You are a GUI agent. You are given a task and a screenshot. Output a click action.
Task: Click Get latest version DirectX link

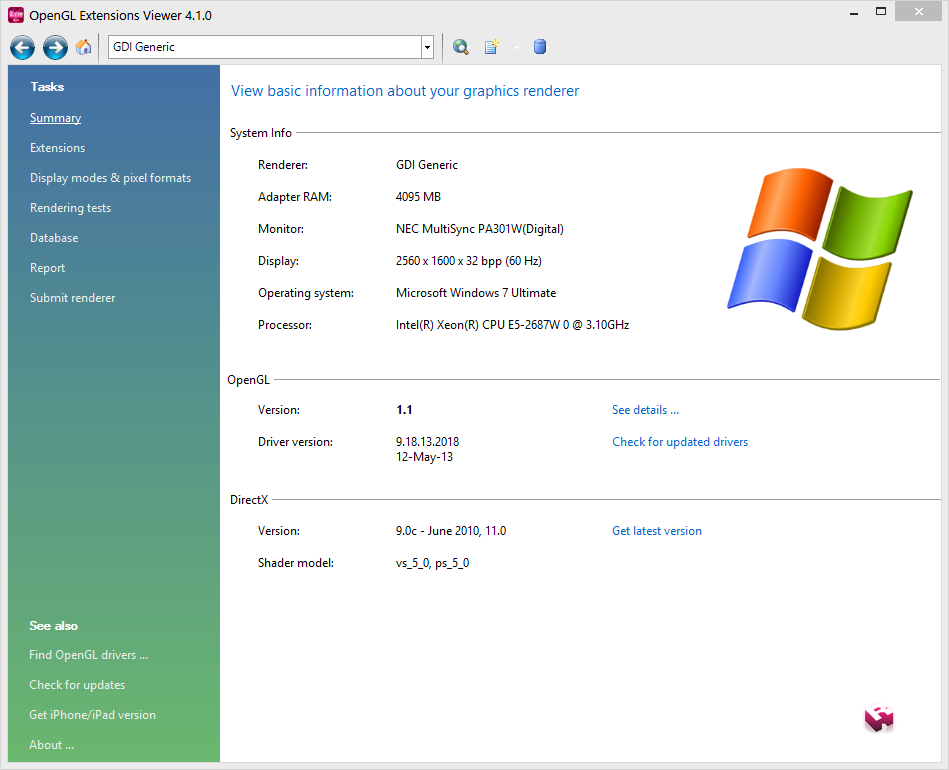[657, 531]
